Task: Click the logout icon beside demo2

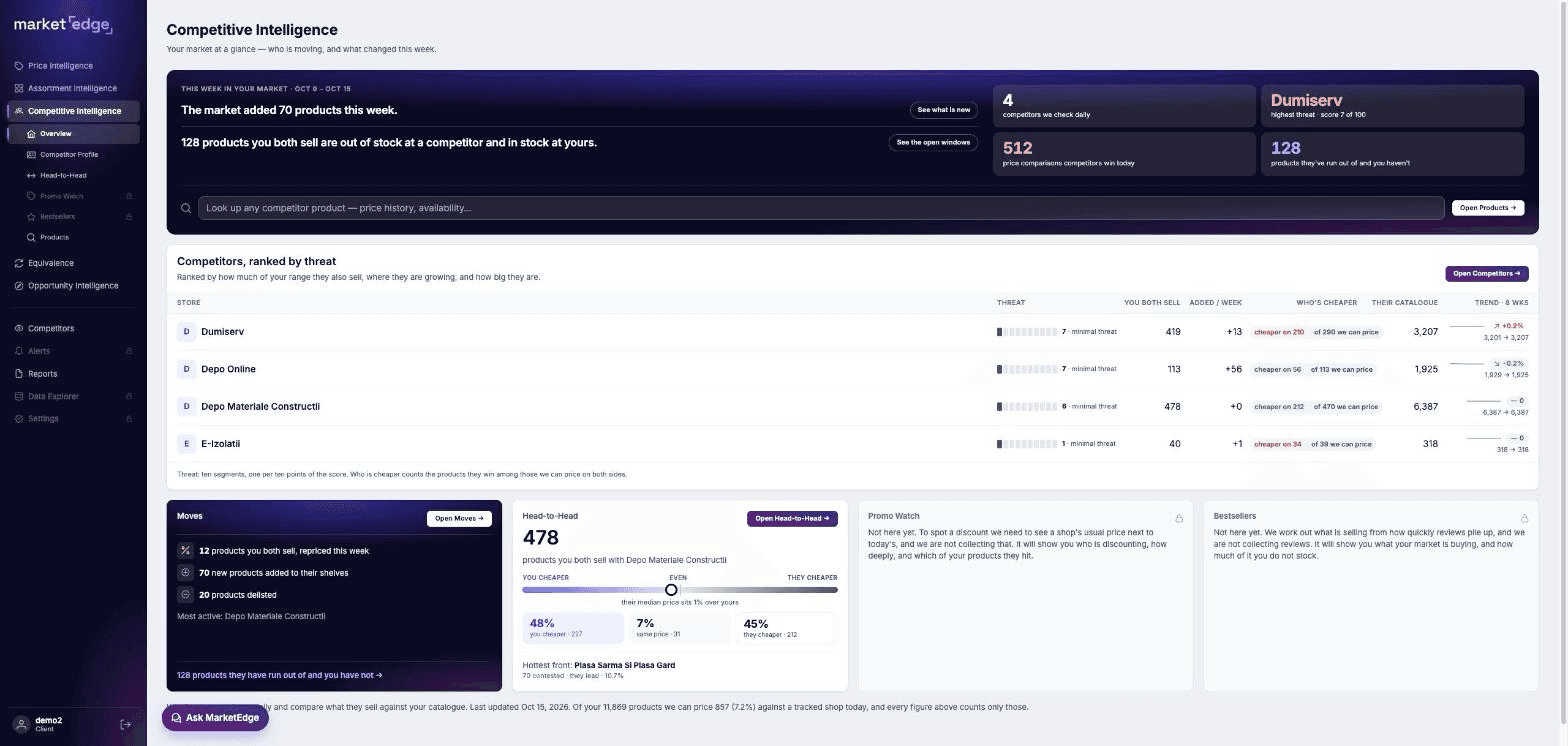Action: click(126, 724)
